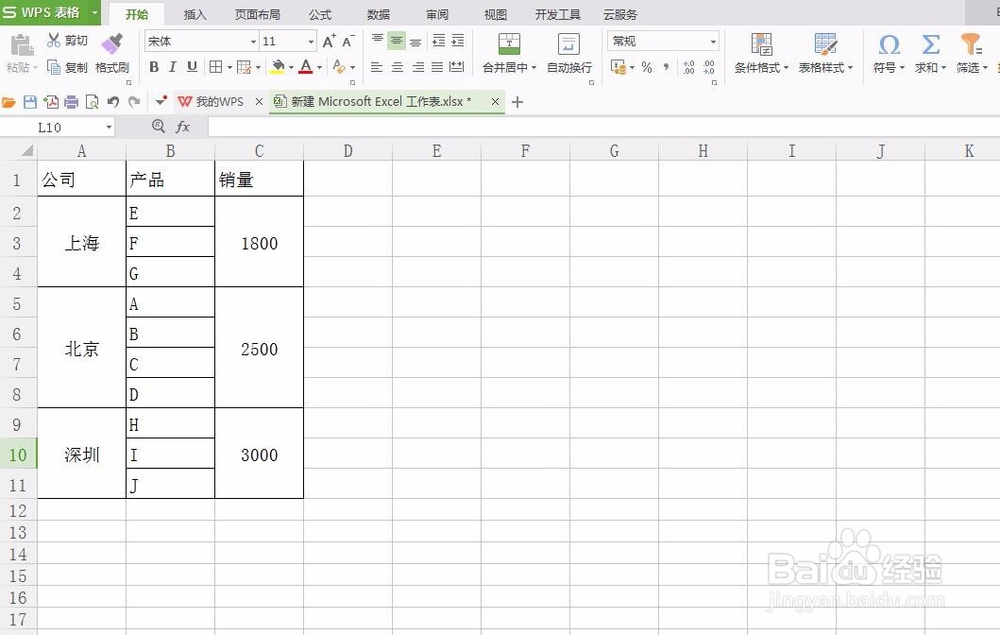Toggle Underline formatting
1000x635 pixels.
(x=192, y=67)
